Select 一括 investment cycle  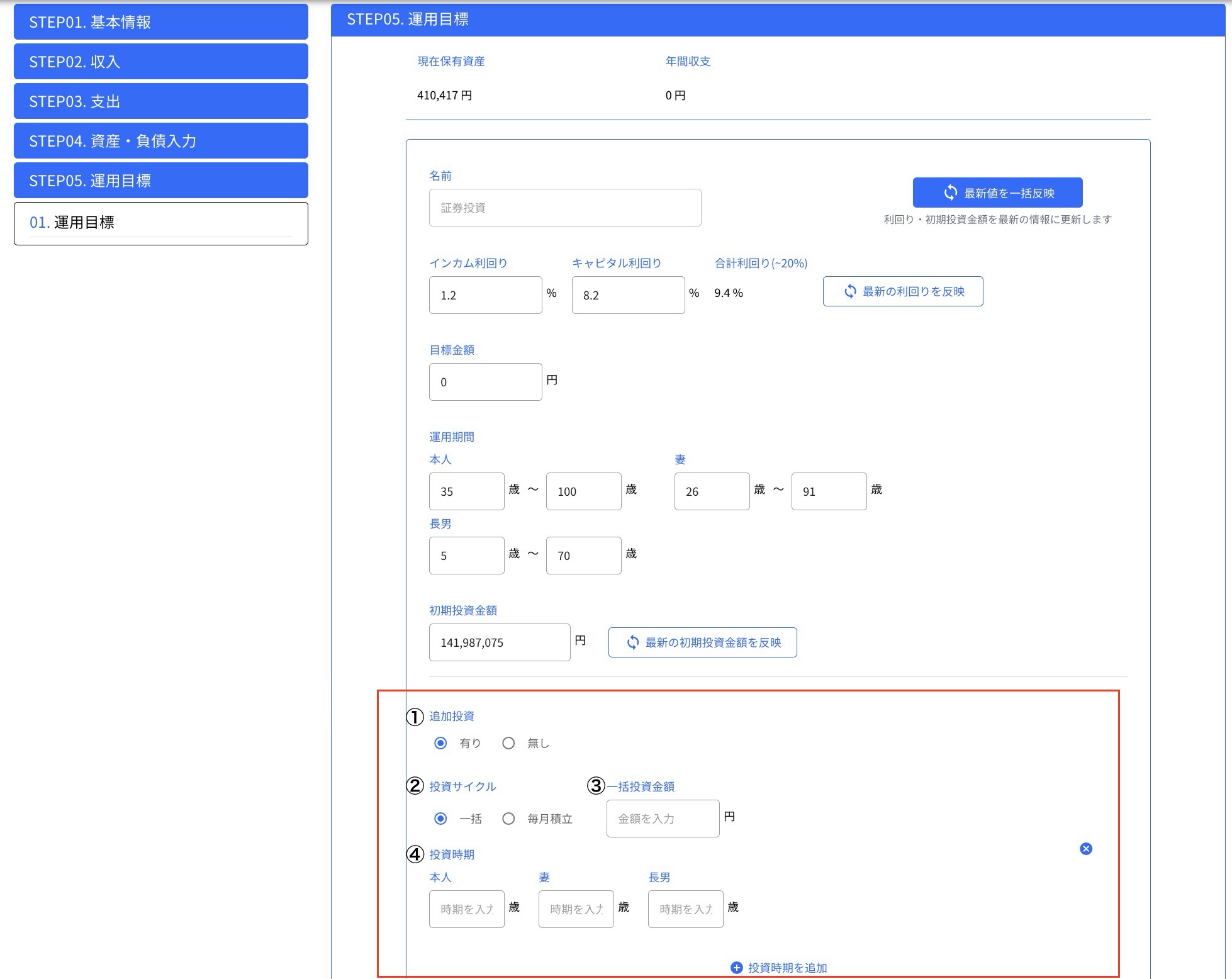pyautogui.click(x=440, y=819)
